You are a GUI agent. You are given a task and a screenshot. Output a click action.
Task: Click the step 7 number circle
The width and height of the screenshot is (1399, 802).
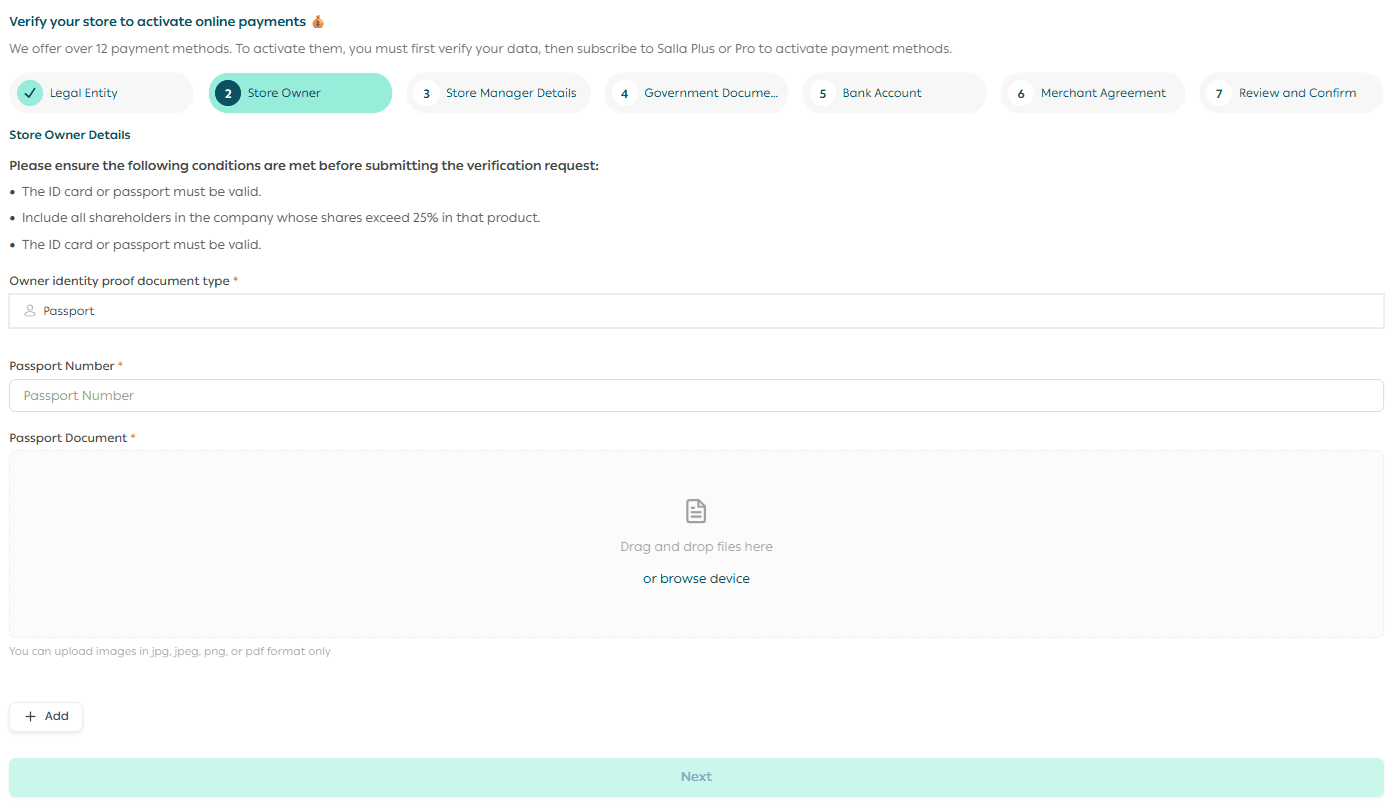click(1218, 93)
